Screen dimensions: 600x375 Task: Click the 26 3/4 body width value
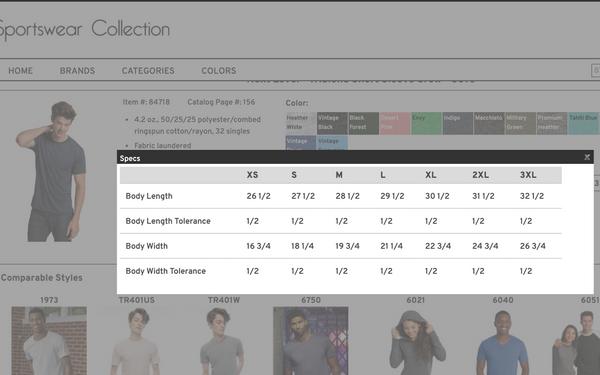coord(532,246)
